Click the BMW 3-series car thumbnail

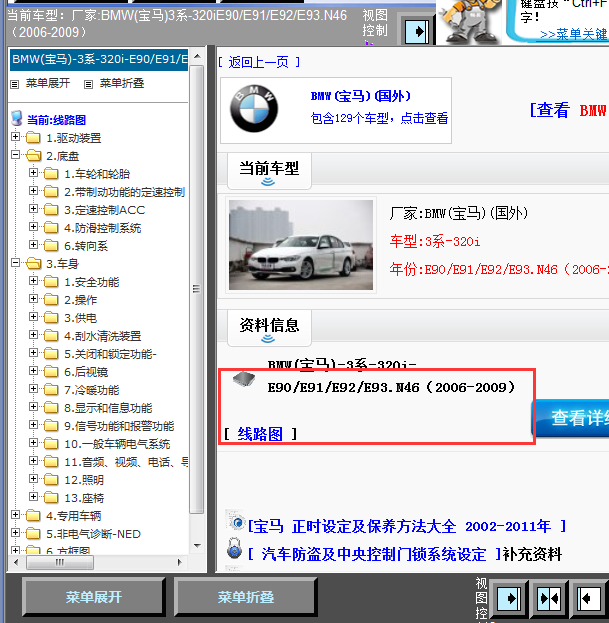point(301,245)
